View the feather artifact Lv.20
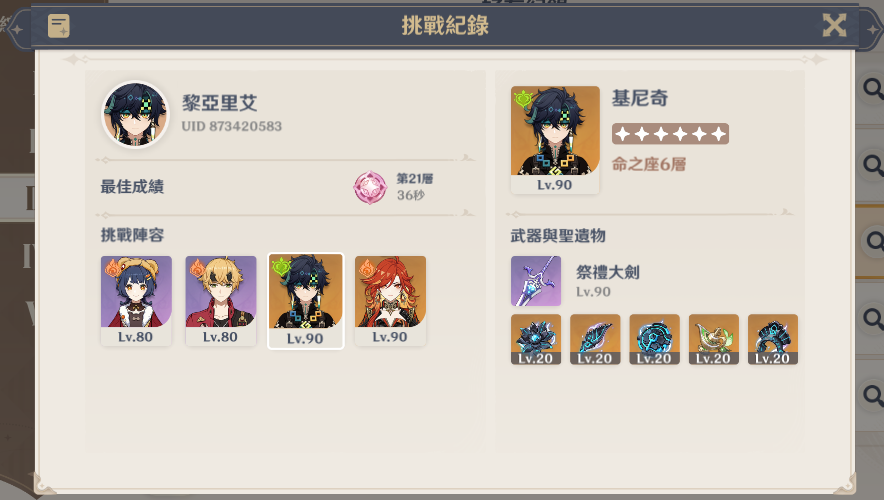 [x=595, y=339]
